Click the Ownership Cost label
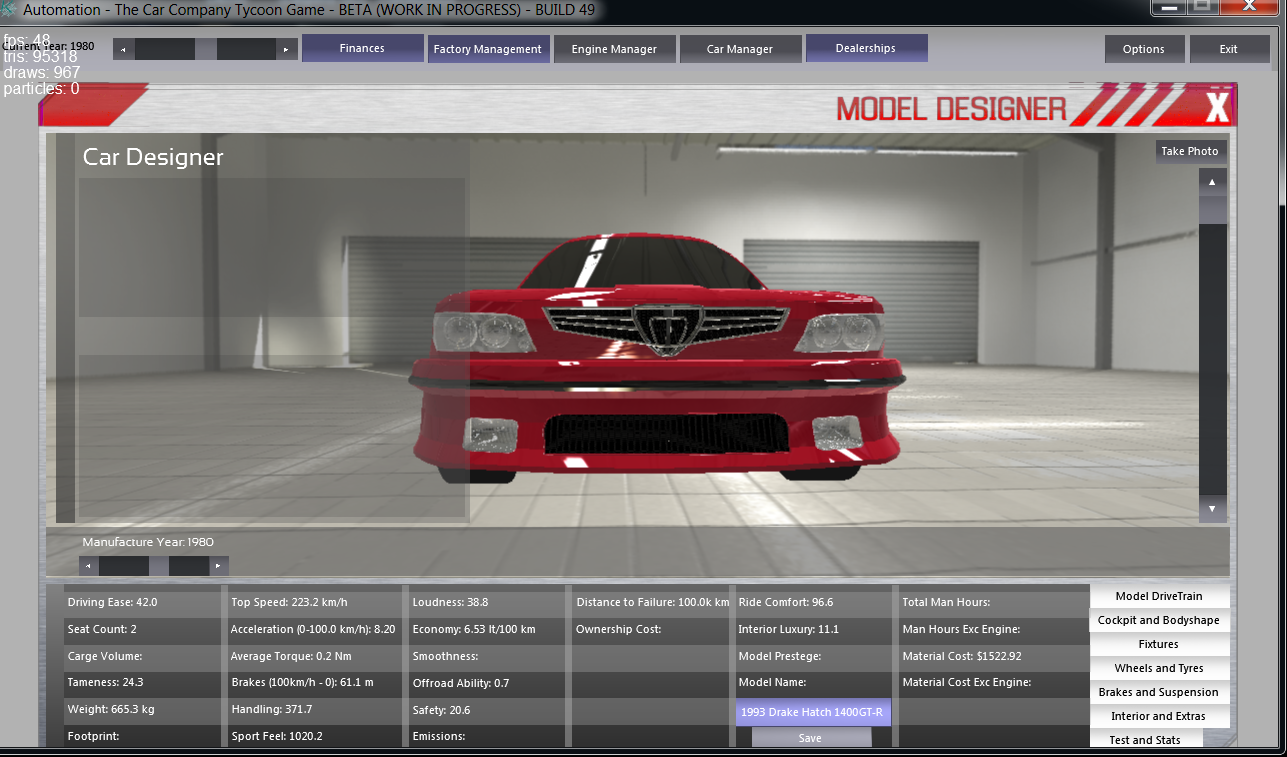This screenshot has width=1287, height=757. click(x=620, y=630)
